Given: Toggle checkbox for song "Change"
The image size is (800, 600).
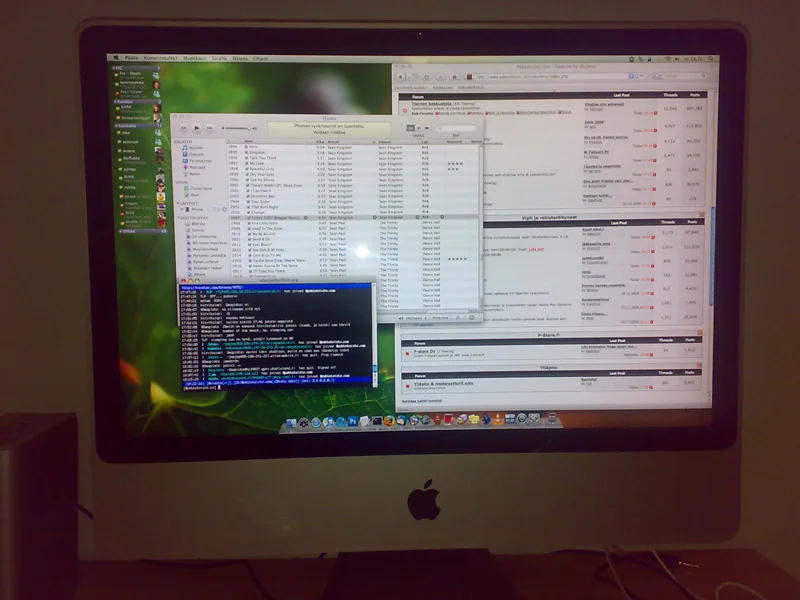Looking at the screenshot, I should pyautogui.click(x=245, y=211).
